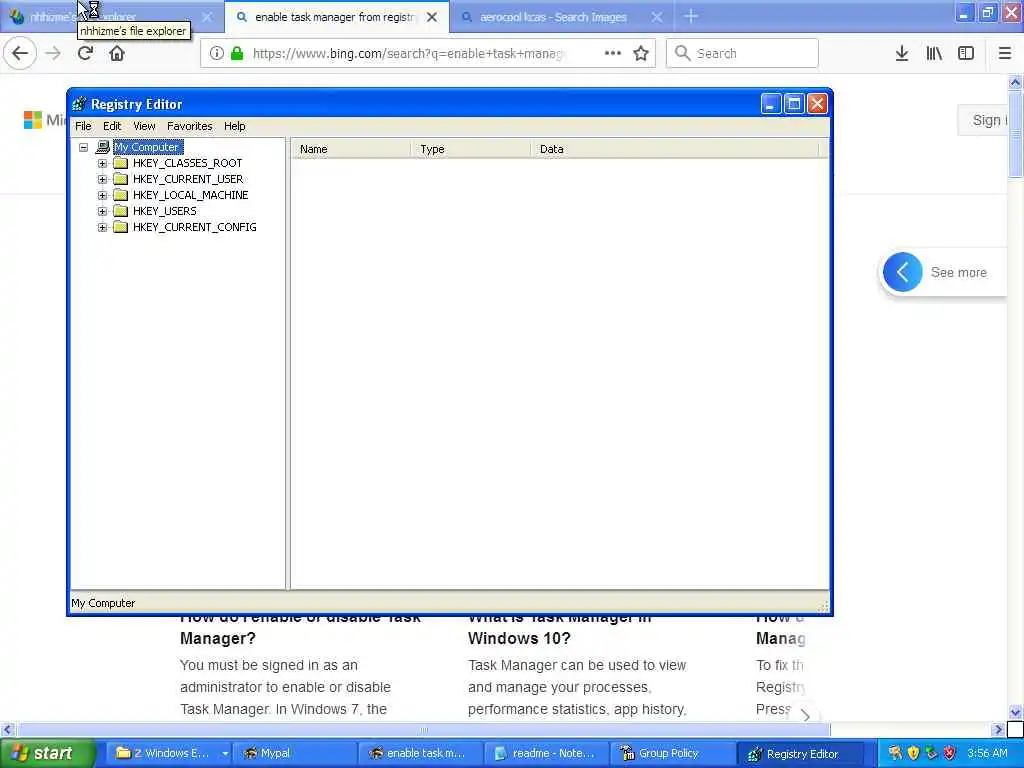
Task: Reload the browser page
Action: 85,54
